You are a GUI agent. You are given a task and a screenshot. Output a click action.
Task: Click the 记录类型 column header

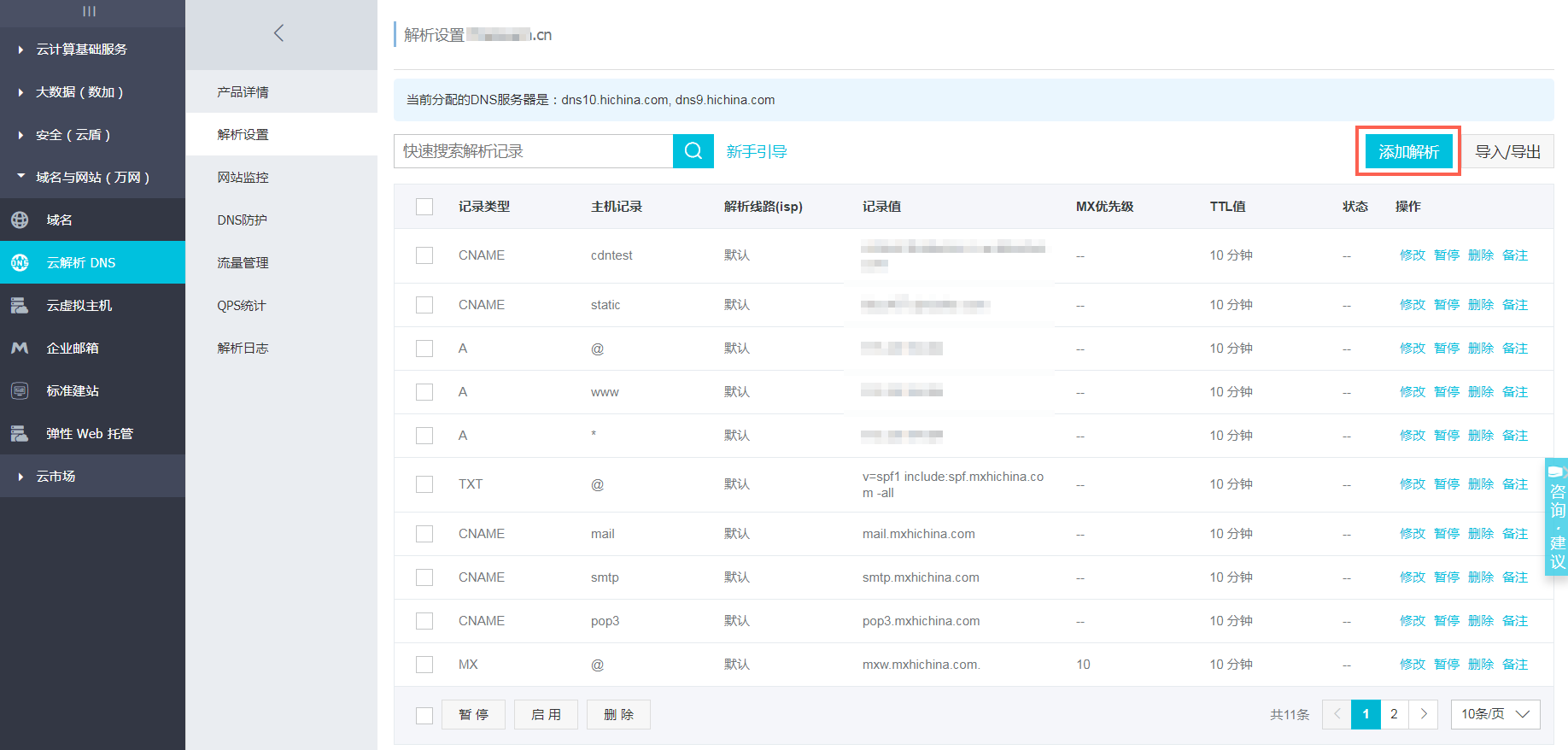(x=484, y=207)
